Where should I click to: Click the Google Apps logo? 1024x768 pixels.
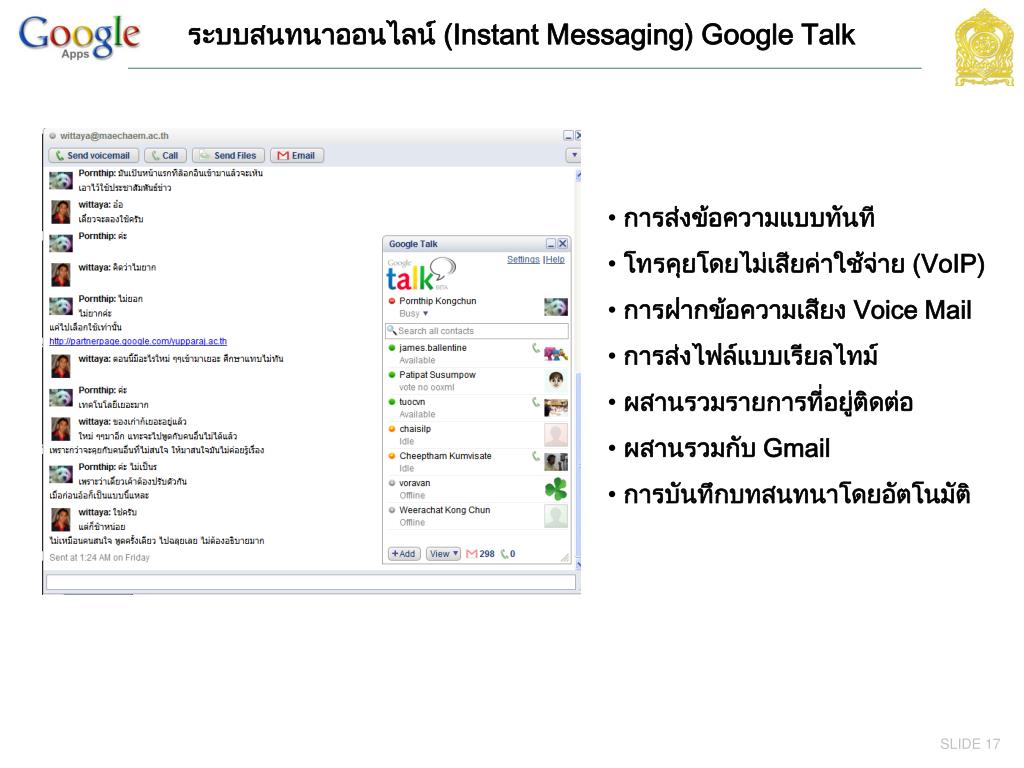tap(79, 37)
